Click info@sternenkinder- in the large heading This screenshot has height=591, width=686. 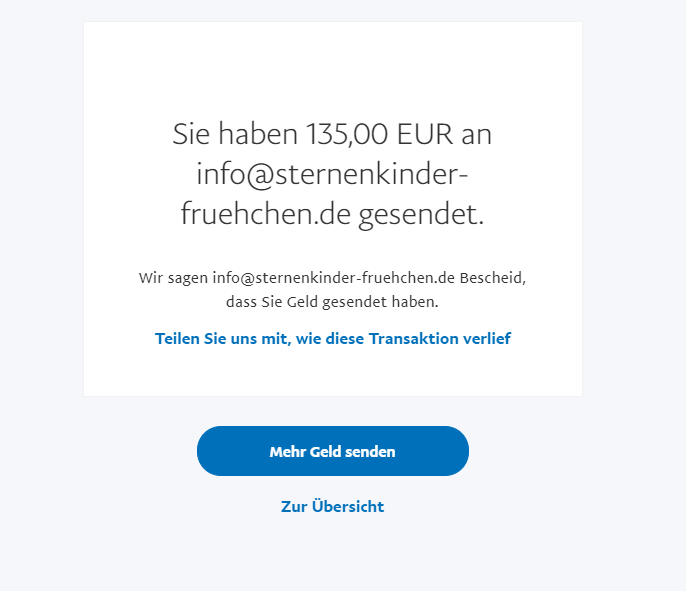coord(332,174)
